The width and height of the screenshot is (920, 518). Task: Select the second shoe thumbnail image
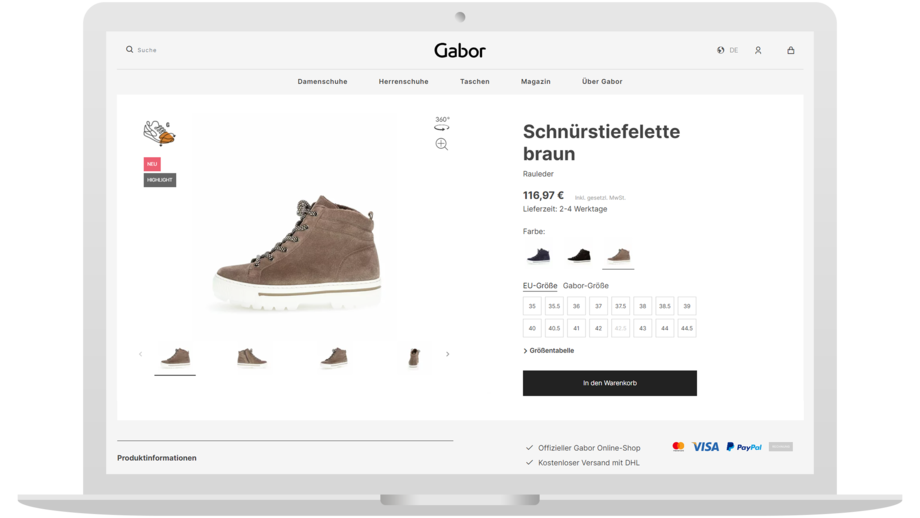point(252,357)
